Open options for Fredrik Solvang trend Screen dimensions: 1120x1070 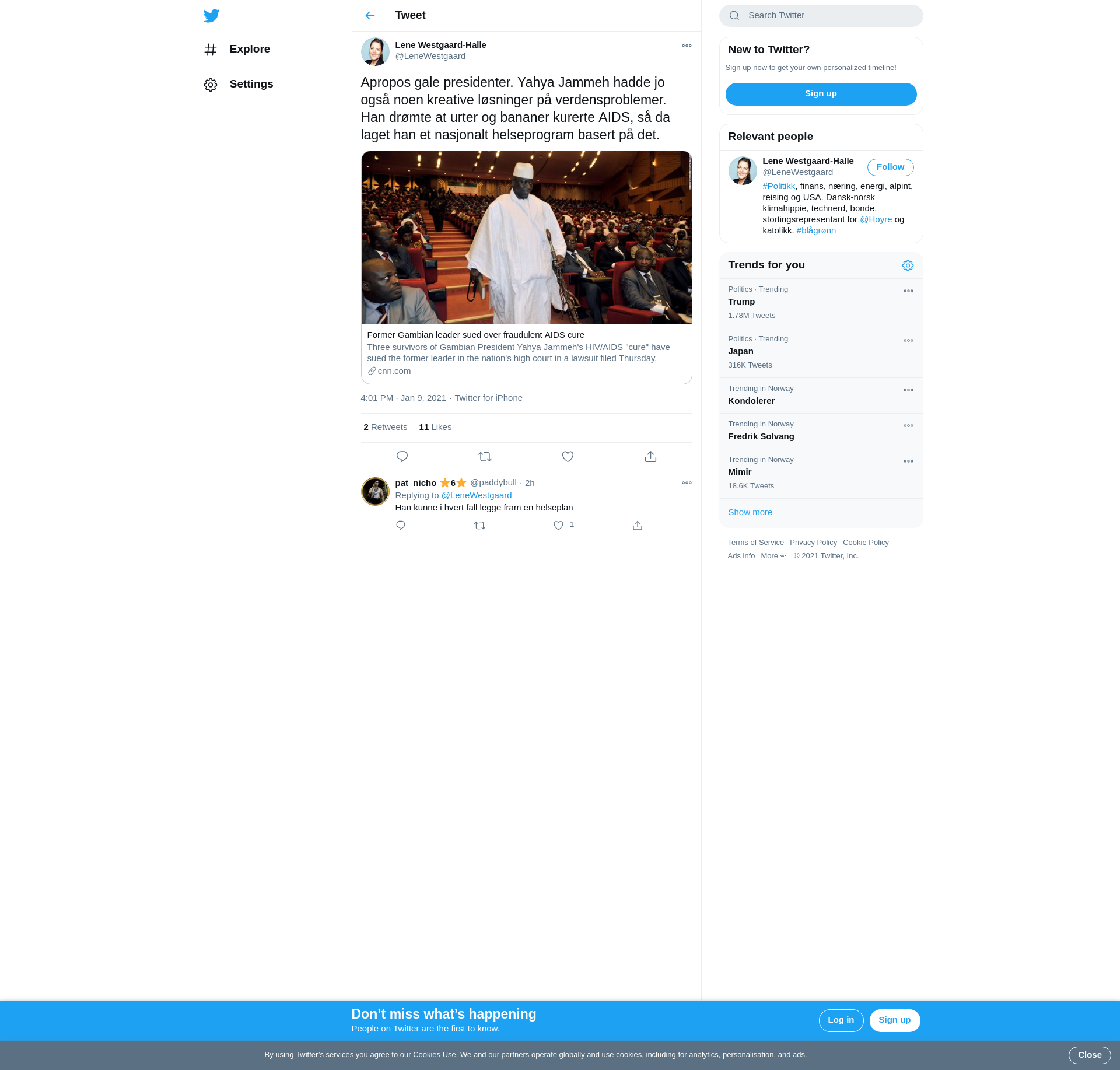click(x=908, y=426)
